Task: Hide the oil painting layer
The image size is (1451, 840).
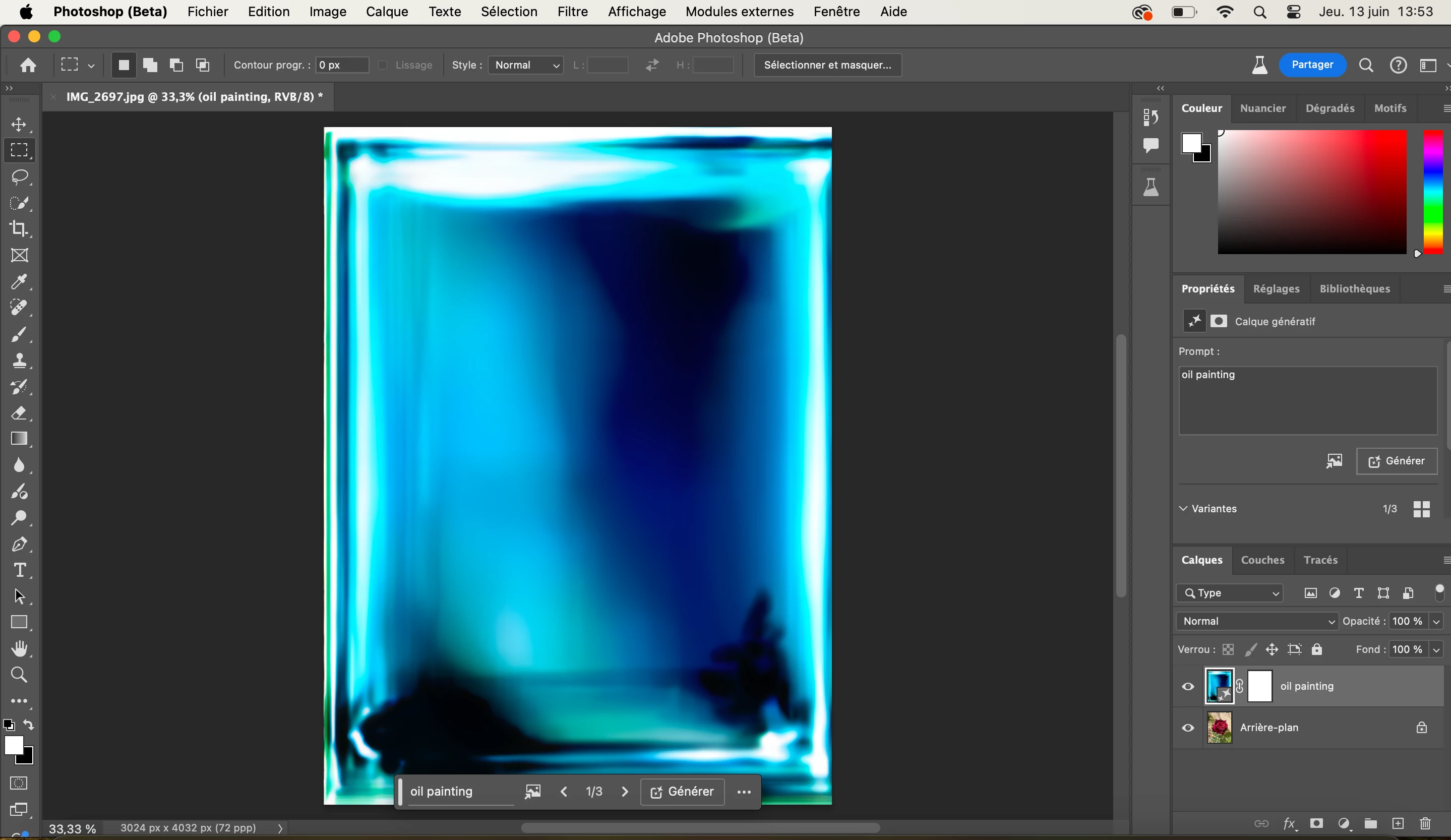Action: [x=1188, y=686]
